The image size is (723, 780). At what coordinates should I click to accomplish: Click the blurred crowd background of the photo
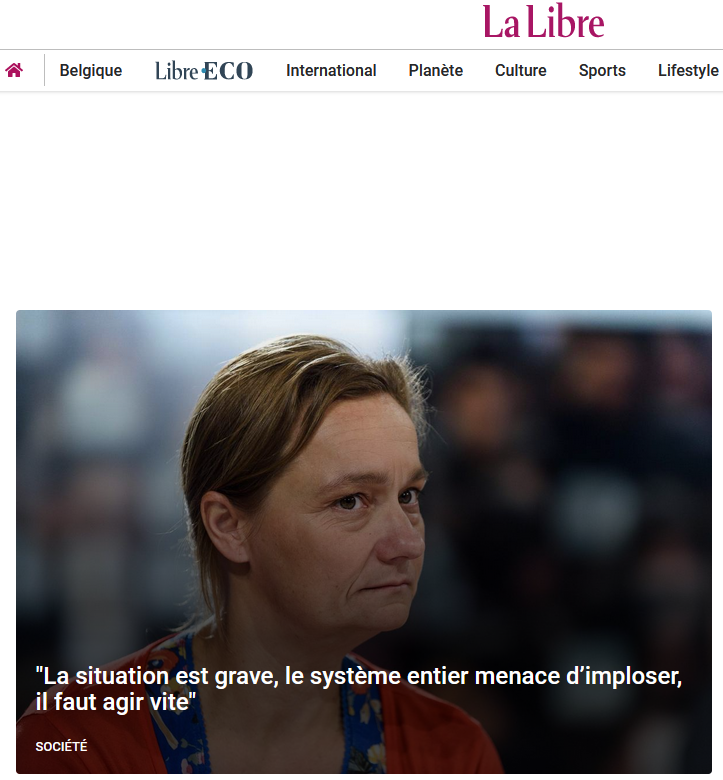coord(572,473)
